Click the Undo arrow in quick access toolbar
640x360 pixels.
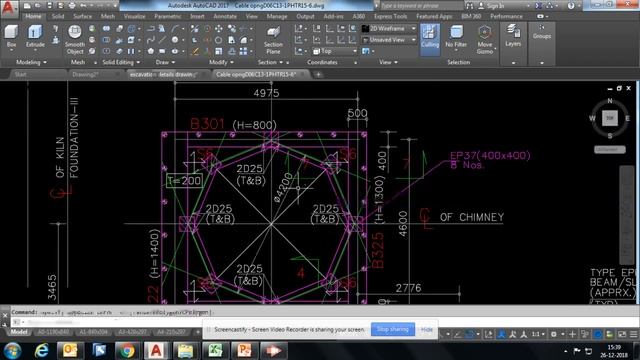click(83, 6)
